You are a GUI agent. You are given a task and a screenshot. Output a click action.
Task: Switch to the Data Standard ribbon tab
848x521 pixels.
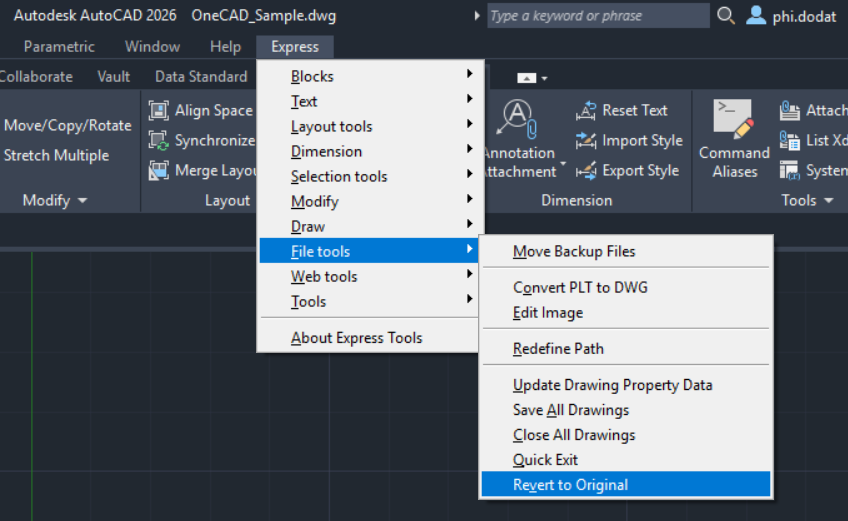(x=201, y=76)
